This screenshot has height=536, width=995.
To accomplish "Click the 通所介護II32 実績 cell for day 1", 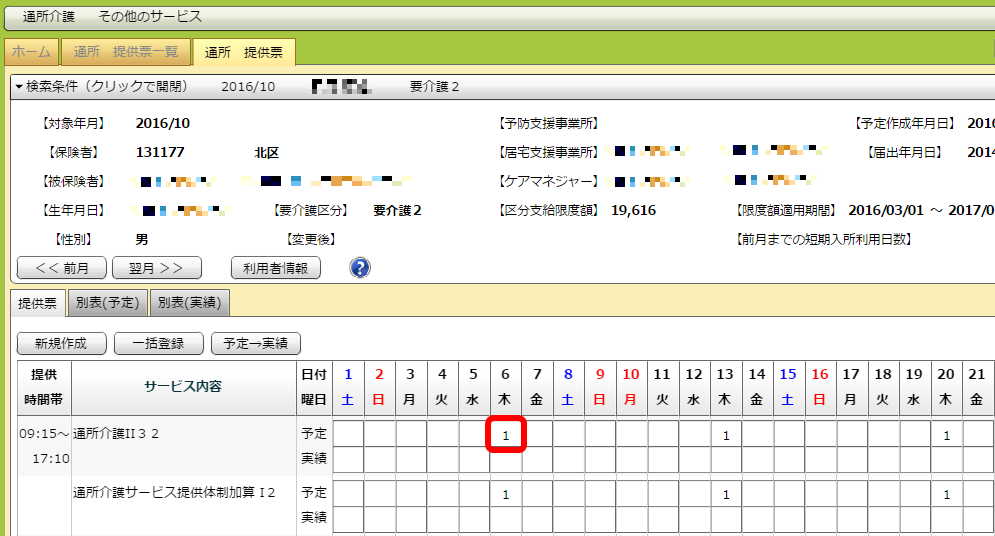I will 348,459.
